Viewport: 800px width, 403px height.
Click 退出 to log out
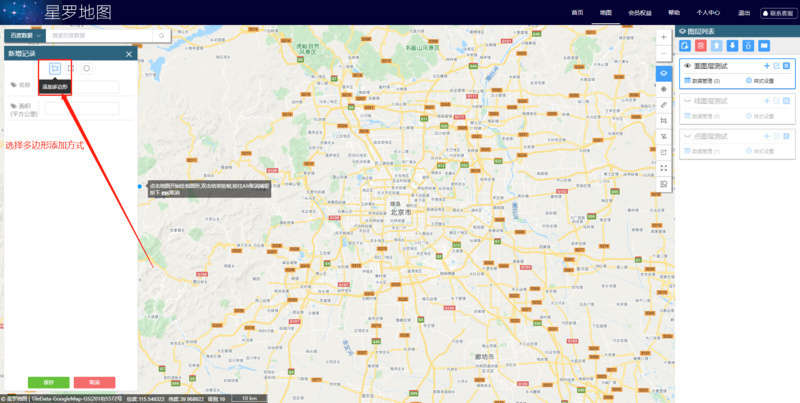coord(743,13)
